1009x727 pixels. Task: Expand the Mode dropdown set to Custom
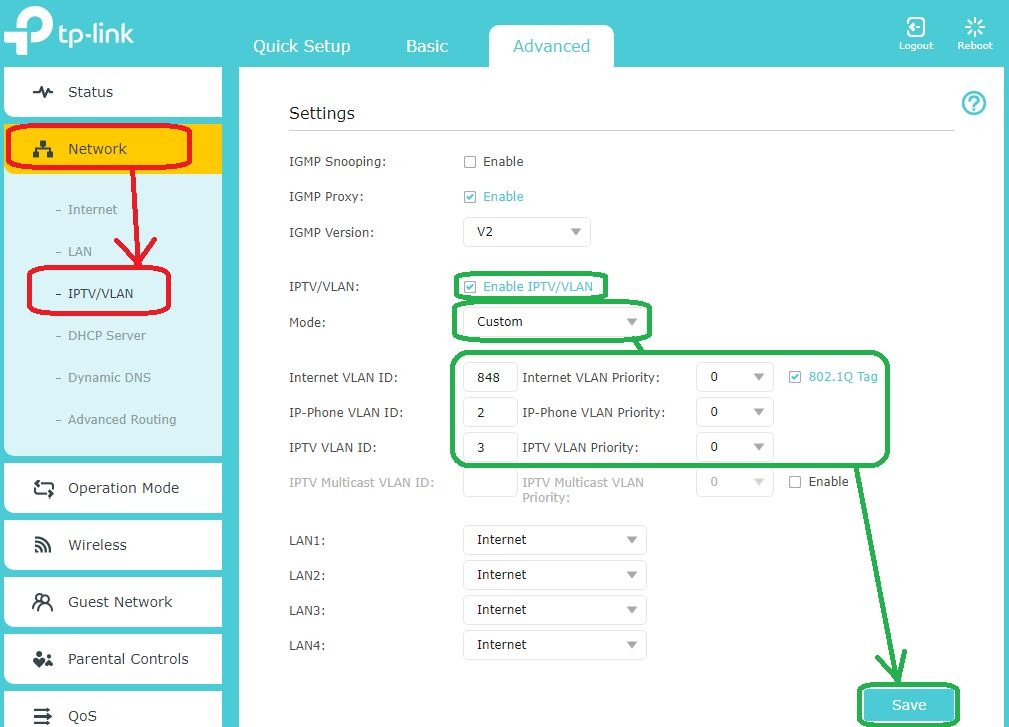click(555, 322)
